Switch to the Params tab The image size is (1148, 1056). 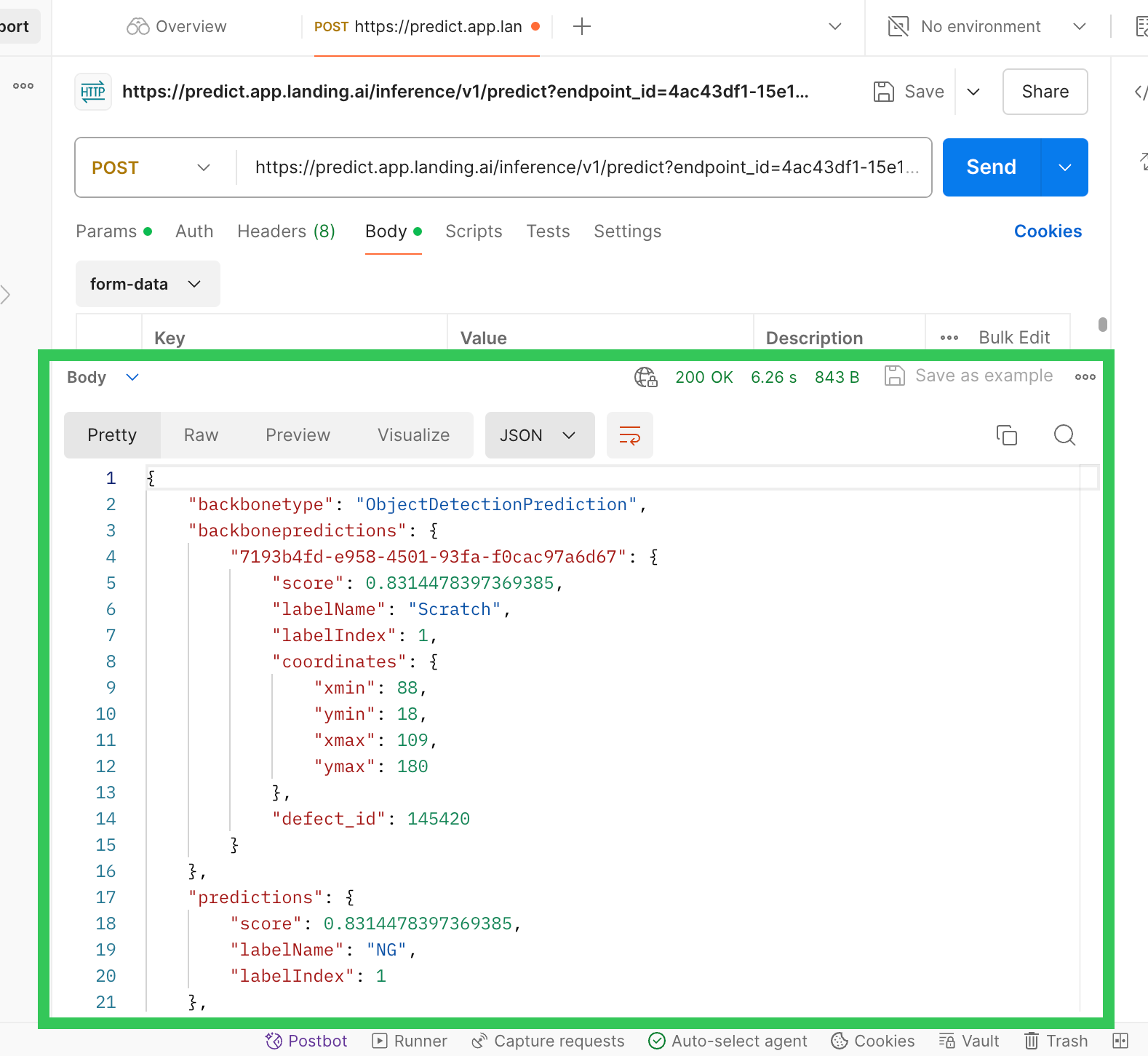pyautogui.click(x=114, y=231)
